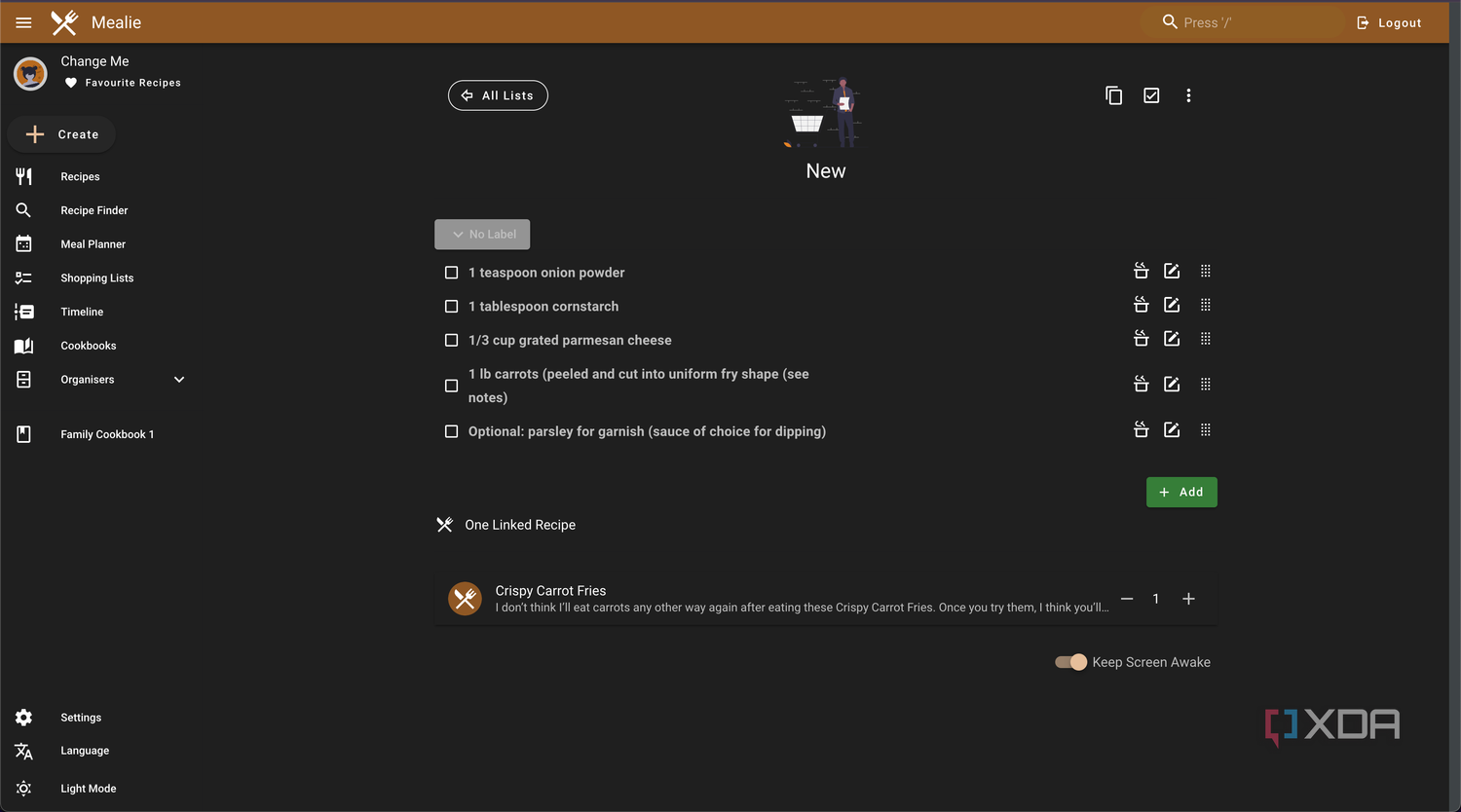Click drag handle for onion powder
1461x812 pixels.
coord(1206,271)
